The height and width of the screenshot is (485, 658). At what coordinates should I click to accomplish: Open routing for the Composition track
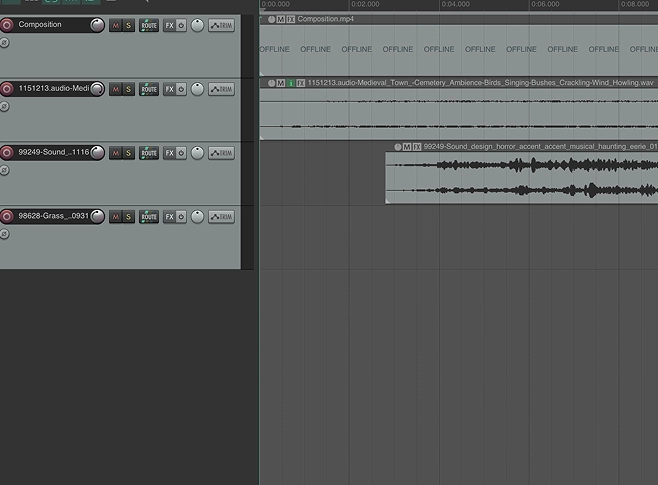[x=149, y=26]
